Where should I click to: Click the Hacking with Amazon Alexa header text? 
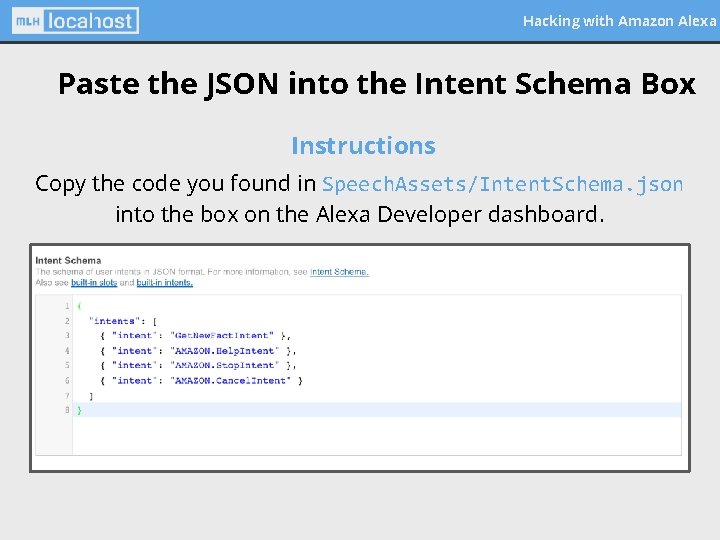click(619, 21)
